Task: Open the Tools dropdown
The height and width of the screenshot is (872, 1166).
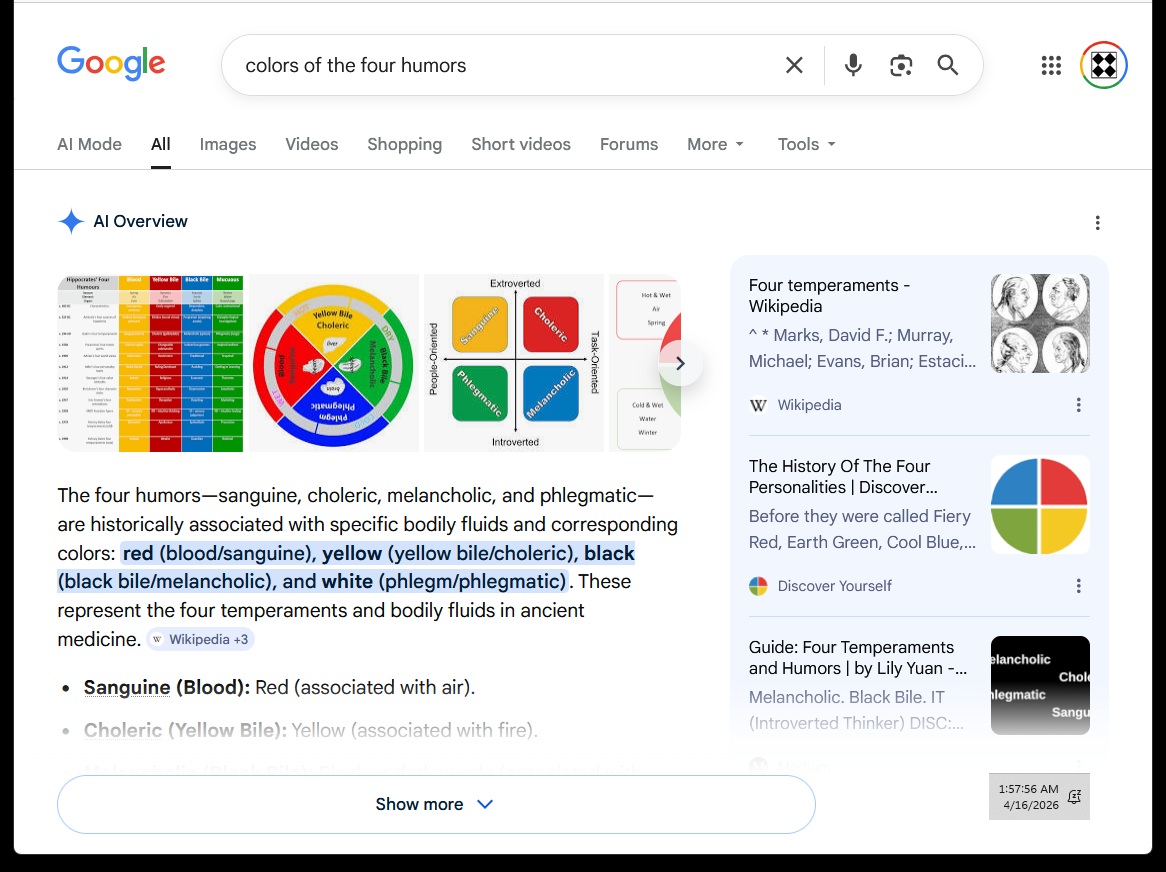Action: pos(806,144)
